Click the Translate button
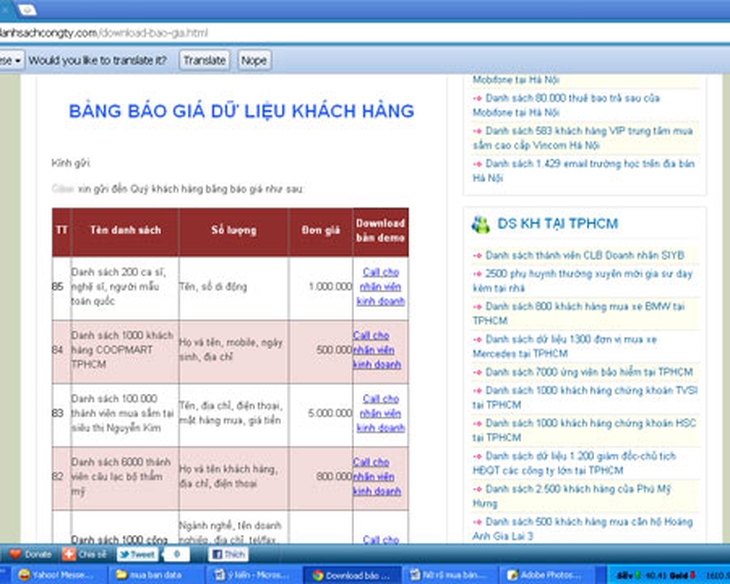 click(x=204, y=61)
